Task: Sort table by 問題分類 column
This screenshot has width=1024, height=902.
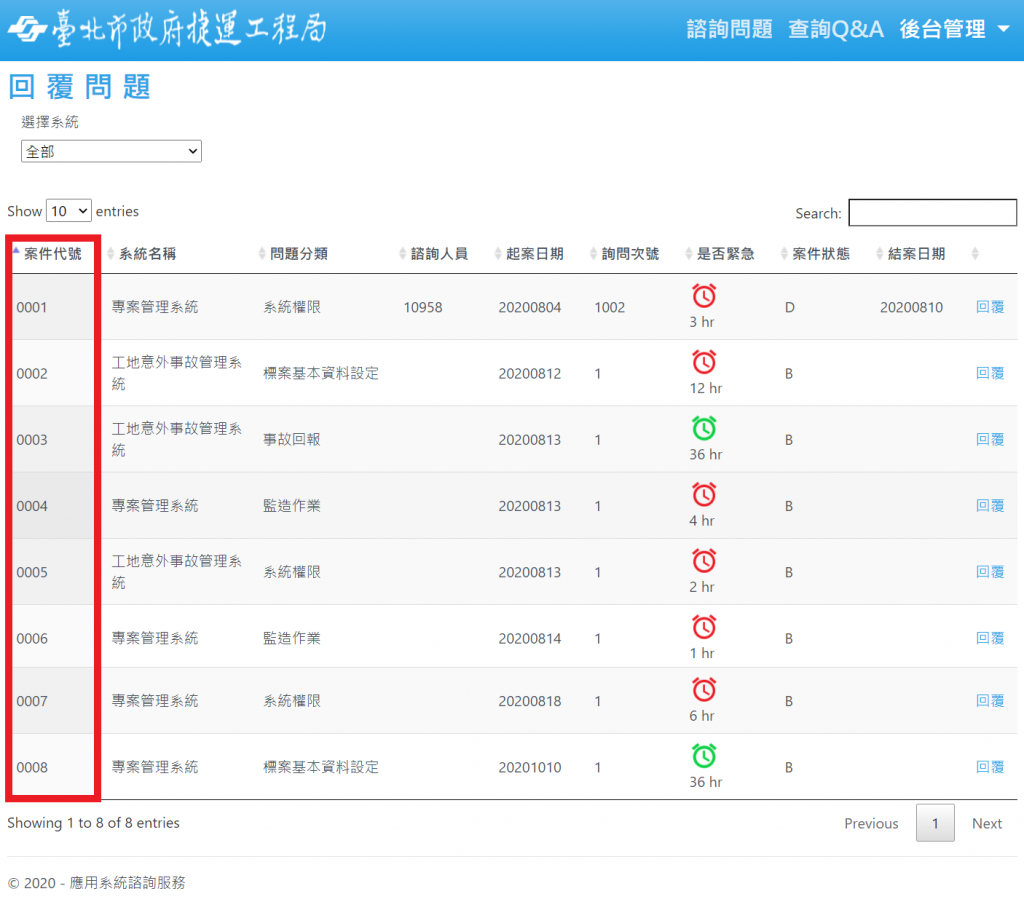Action: [x=298, y=254]
